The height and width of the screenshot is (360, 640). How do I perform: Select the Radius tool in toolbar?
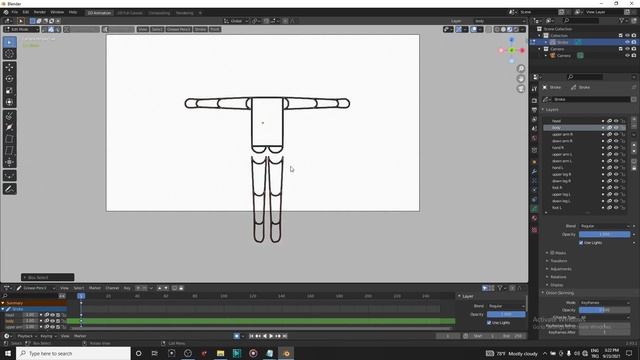(x=10, y=127)
